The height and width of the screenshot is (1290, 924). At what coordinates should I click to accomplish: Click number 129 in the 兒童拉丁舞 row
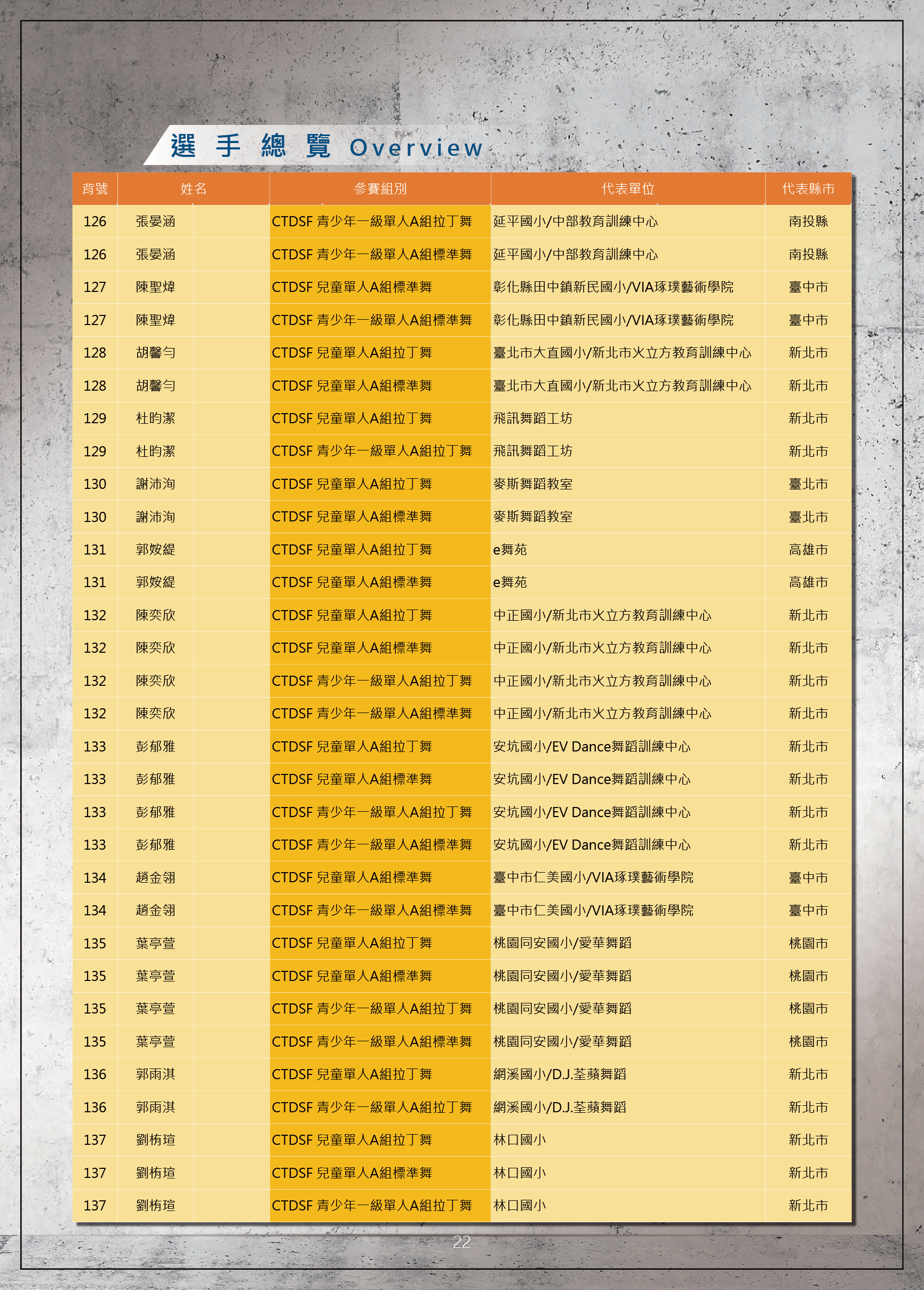point(94,418)
